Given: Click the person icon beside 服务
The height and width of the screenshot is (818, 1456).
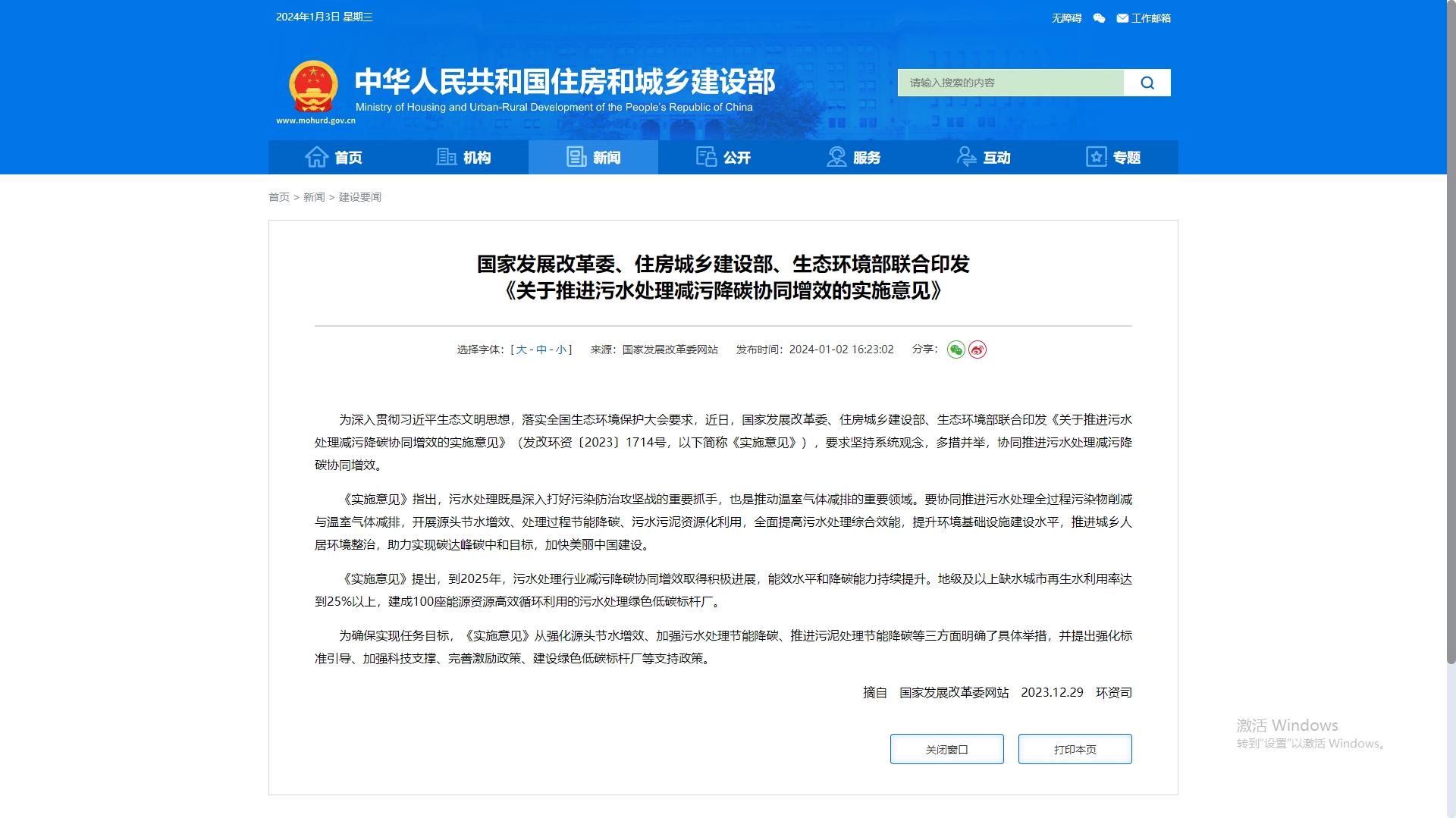Looking at the screenshot, I should [x=836, y=157].
